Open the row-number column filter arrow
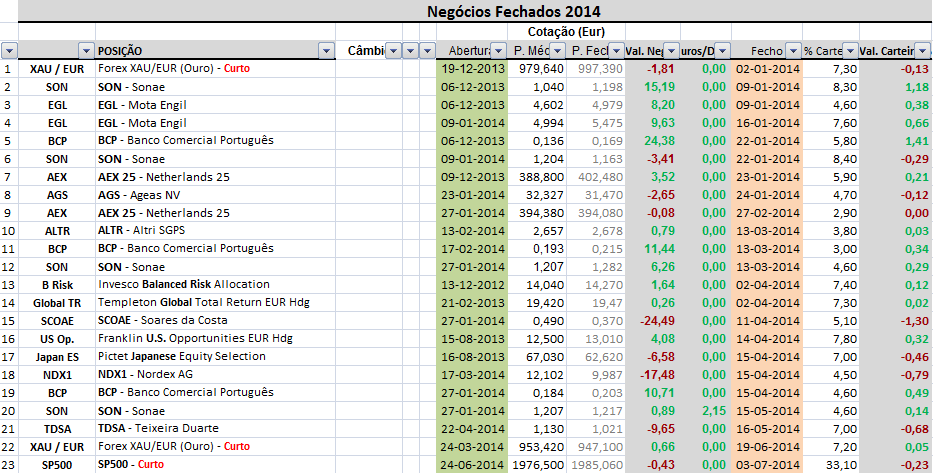 (9, 50)
